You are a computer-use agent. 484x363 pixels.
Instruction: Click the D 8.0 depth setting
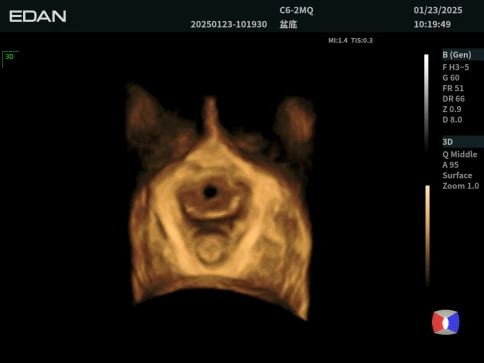452,120
